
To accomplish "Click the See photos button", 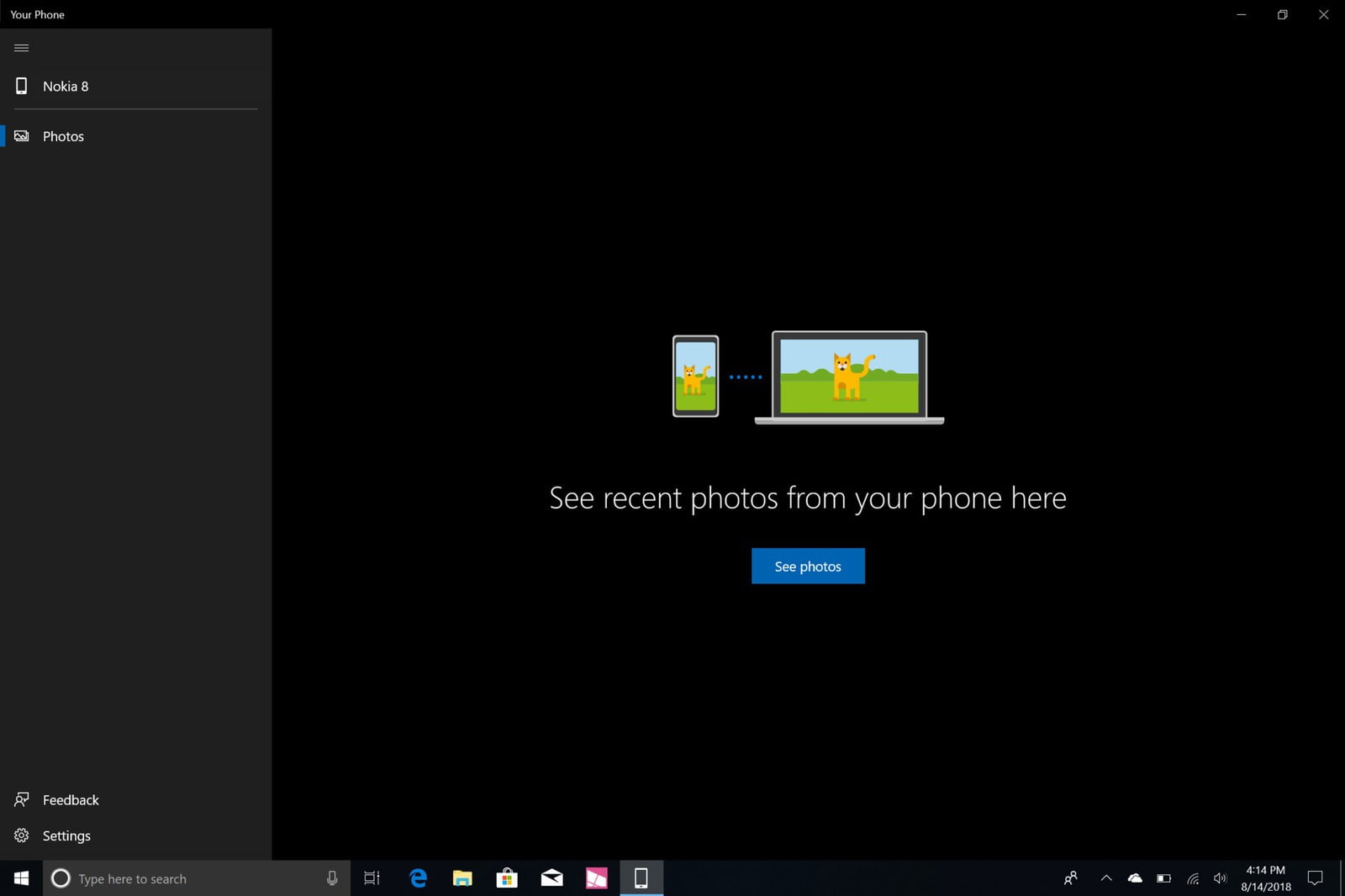I will click(x=807, y=567).
